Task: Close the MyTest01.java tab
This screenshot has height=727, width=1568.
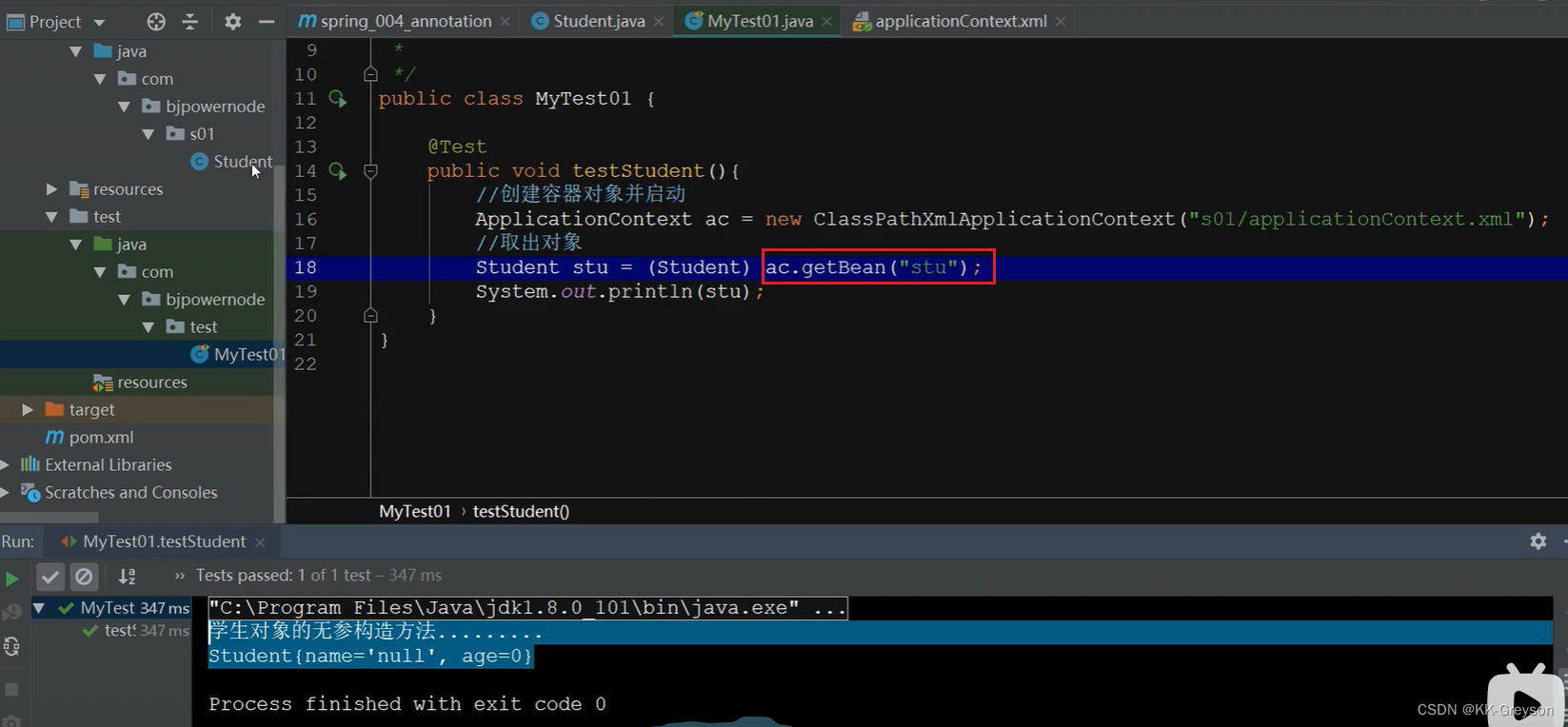Action: click(826, 22)
